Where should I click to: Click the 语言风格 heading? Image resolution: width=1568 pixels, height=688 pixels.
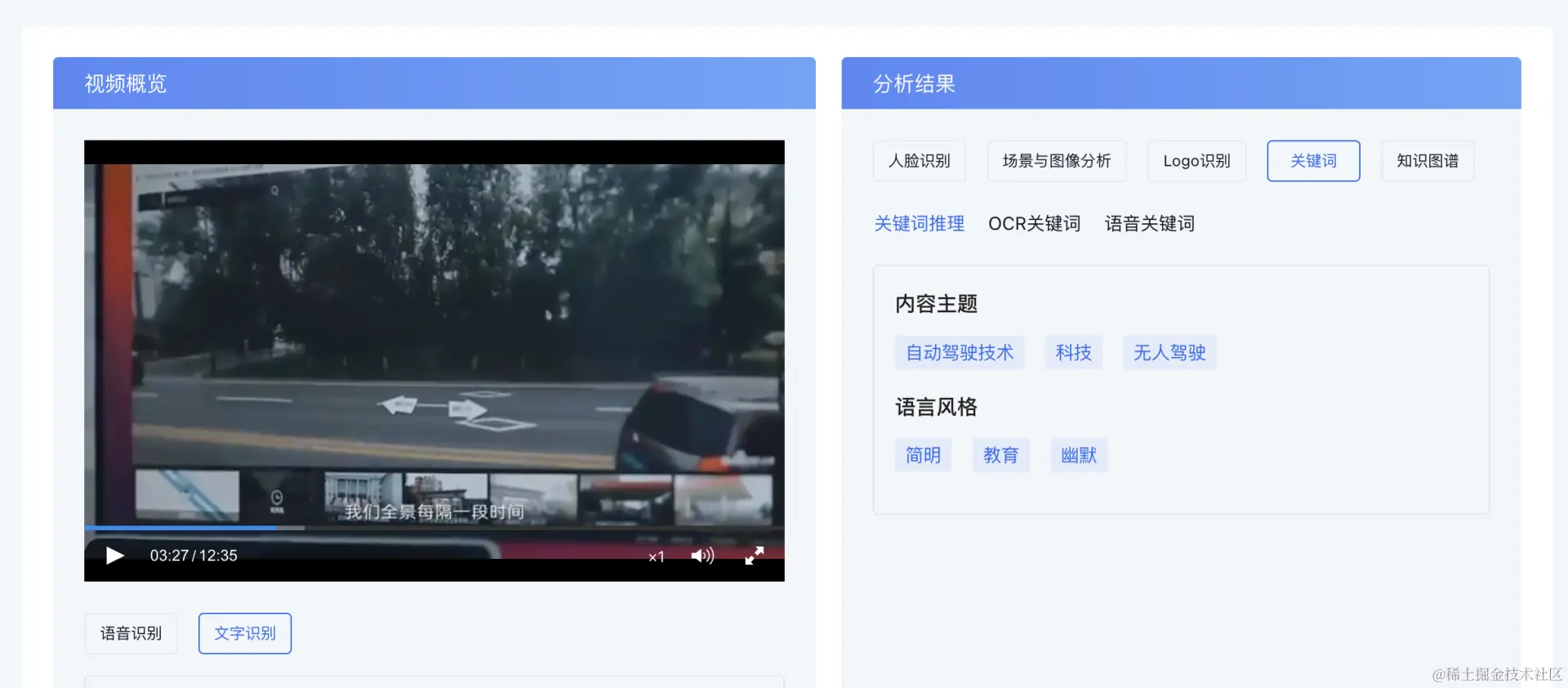936,407
